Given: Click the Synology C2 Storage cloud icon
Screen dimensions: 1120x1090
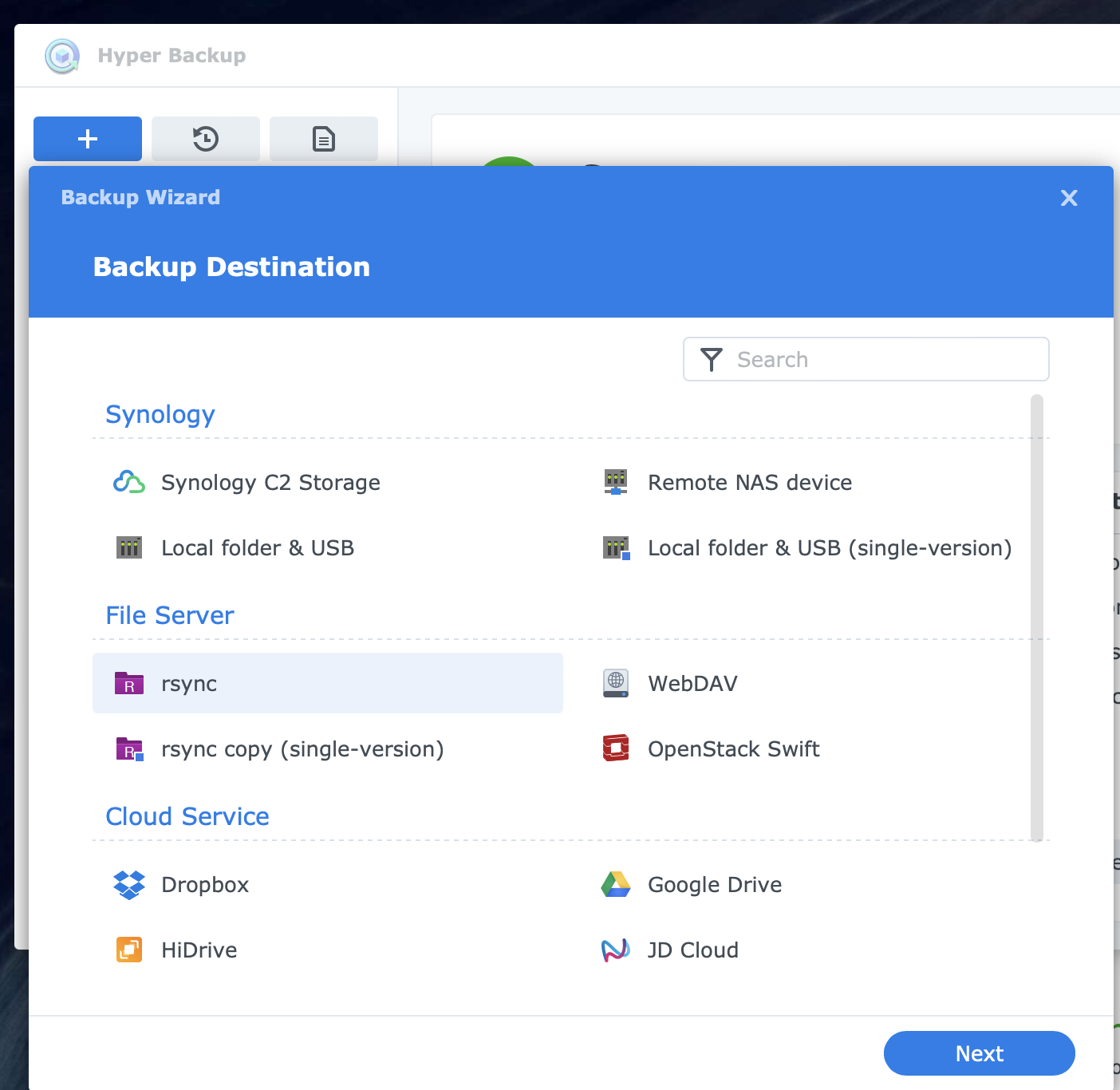Looking at the screenshot, I should pyautogui.click(x=128, y=482).
